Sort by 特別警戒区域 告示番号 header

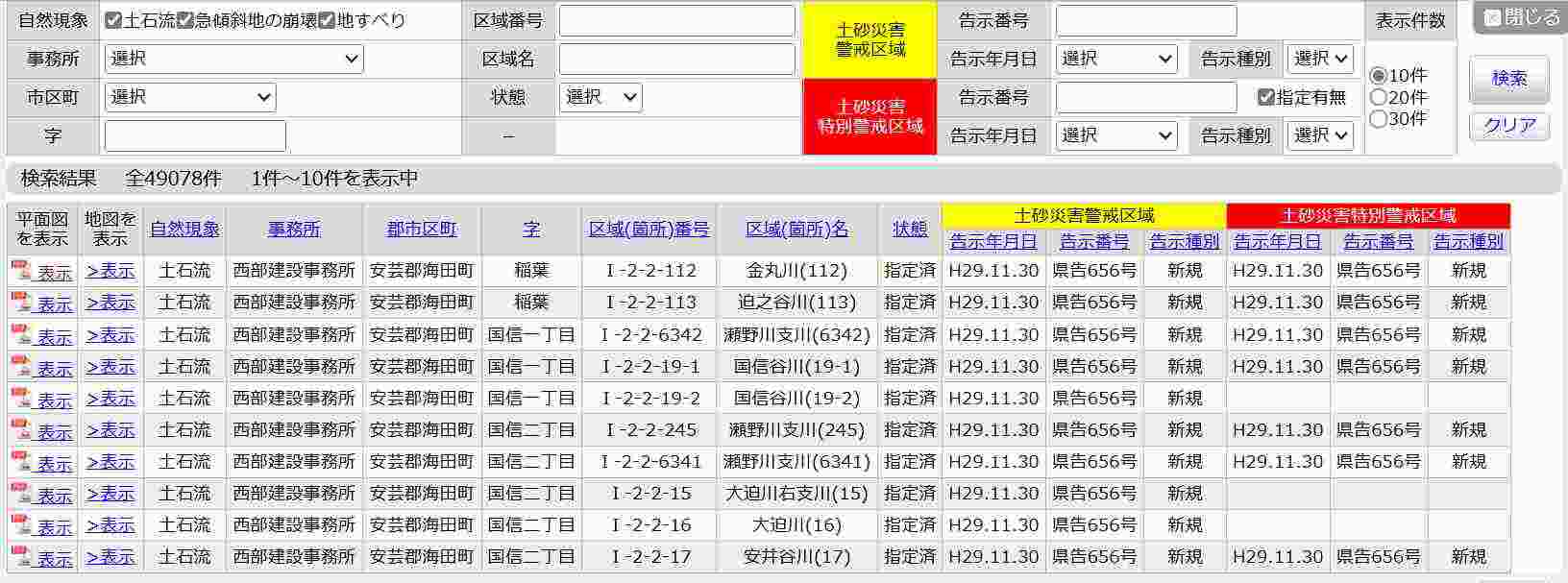[x=1379, y=242]
